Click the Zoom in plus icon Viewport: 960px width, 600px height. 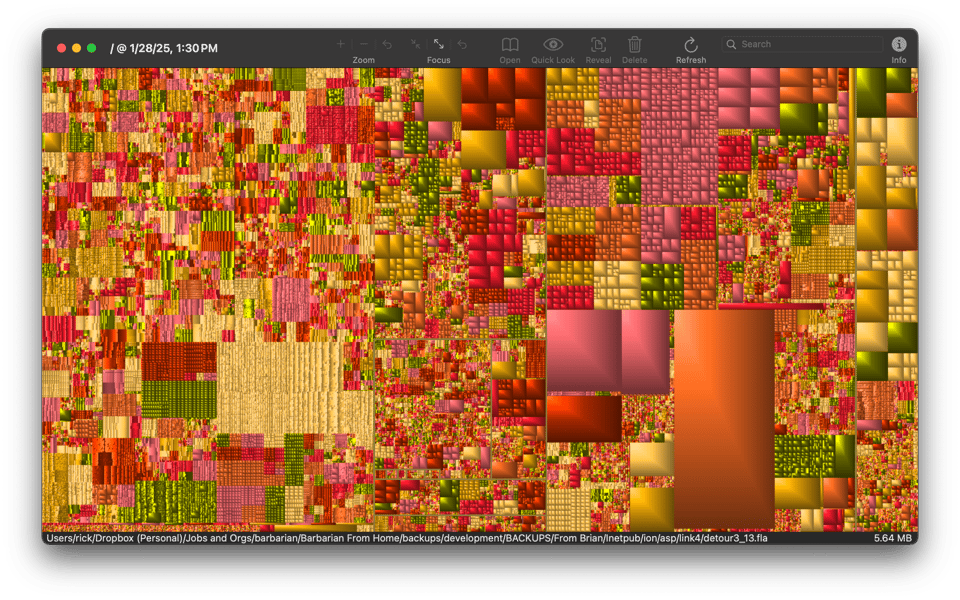click(x=340, y=44)
